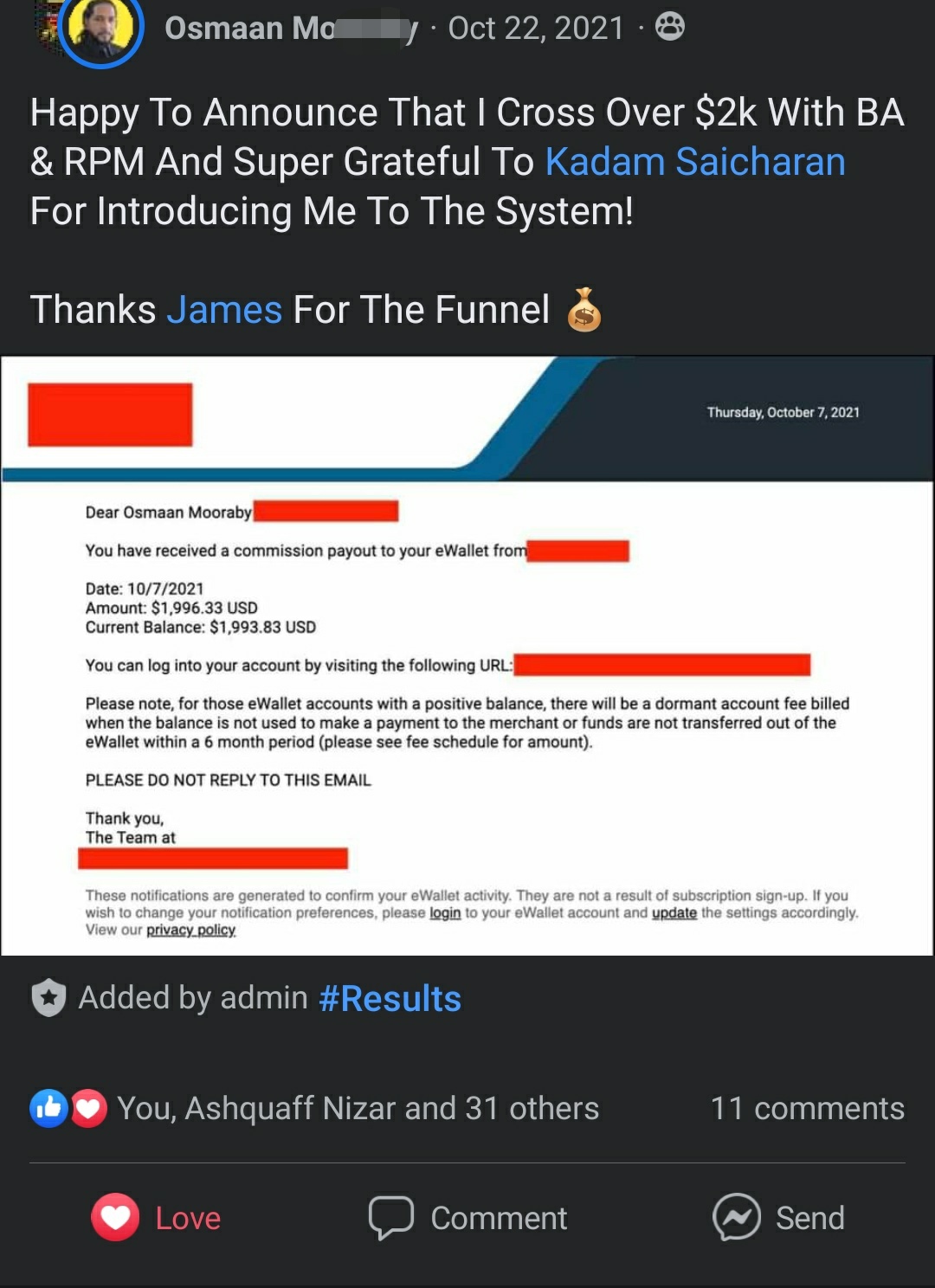This screenshot has width=935, height=1288.
Task: Open the commission payout email image
Action: point(467,655)
